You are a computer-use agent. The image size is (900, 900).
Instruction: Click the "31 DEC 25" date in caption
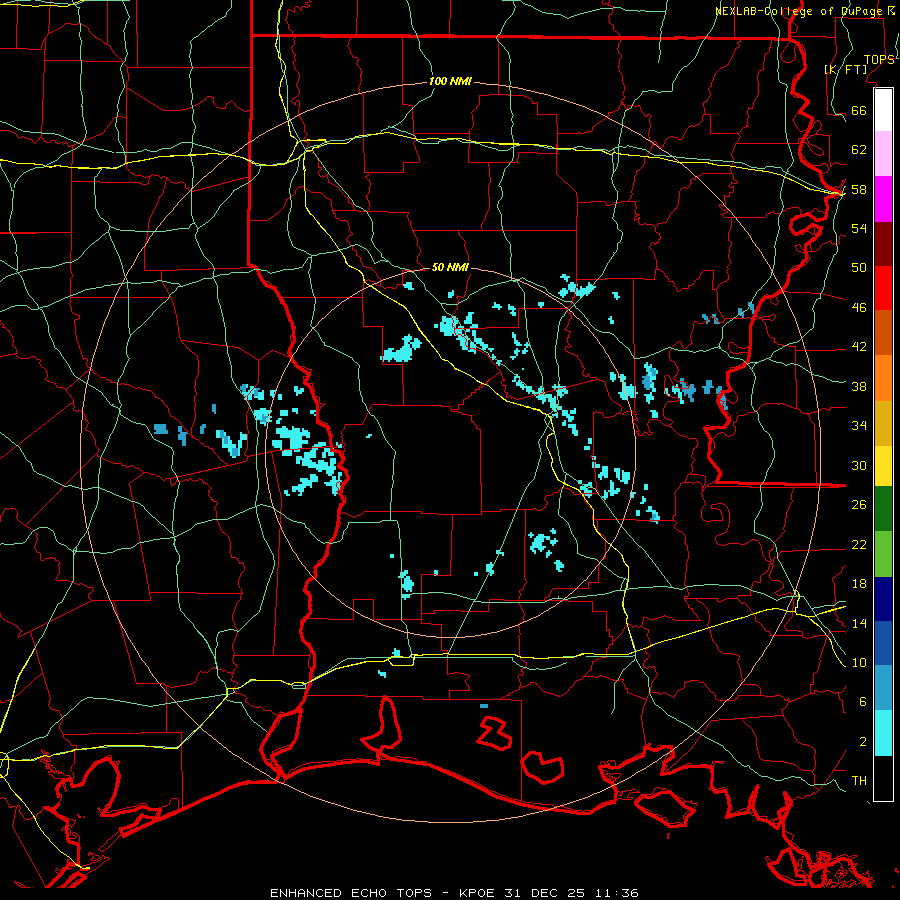tap(545, 893)
